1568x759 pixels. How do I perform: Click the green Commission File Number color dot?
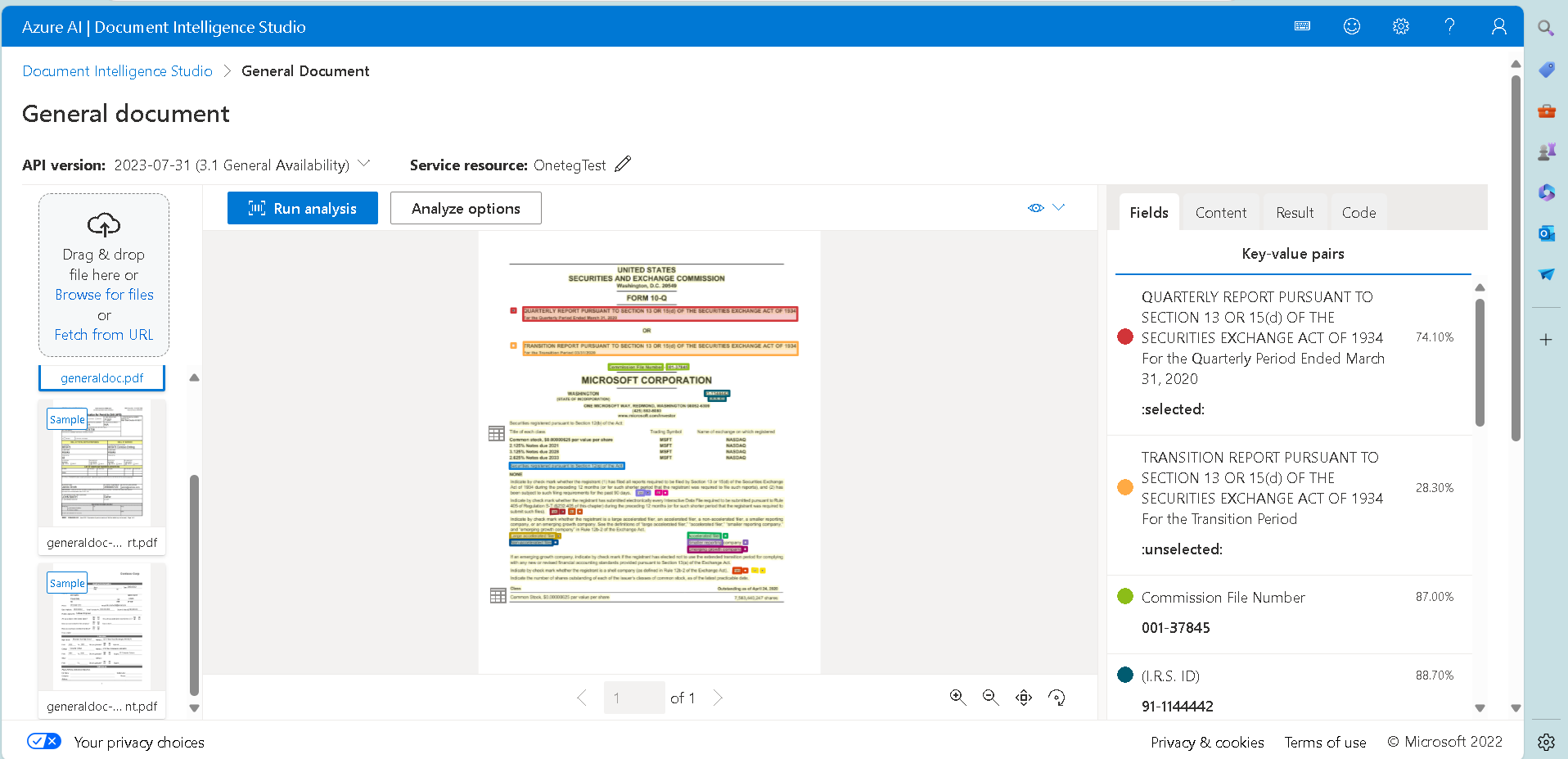pos(1125,597)
